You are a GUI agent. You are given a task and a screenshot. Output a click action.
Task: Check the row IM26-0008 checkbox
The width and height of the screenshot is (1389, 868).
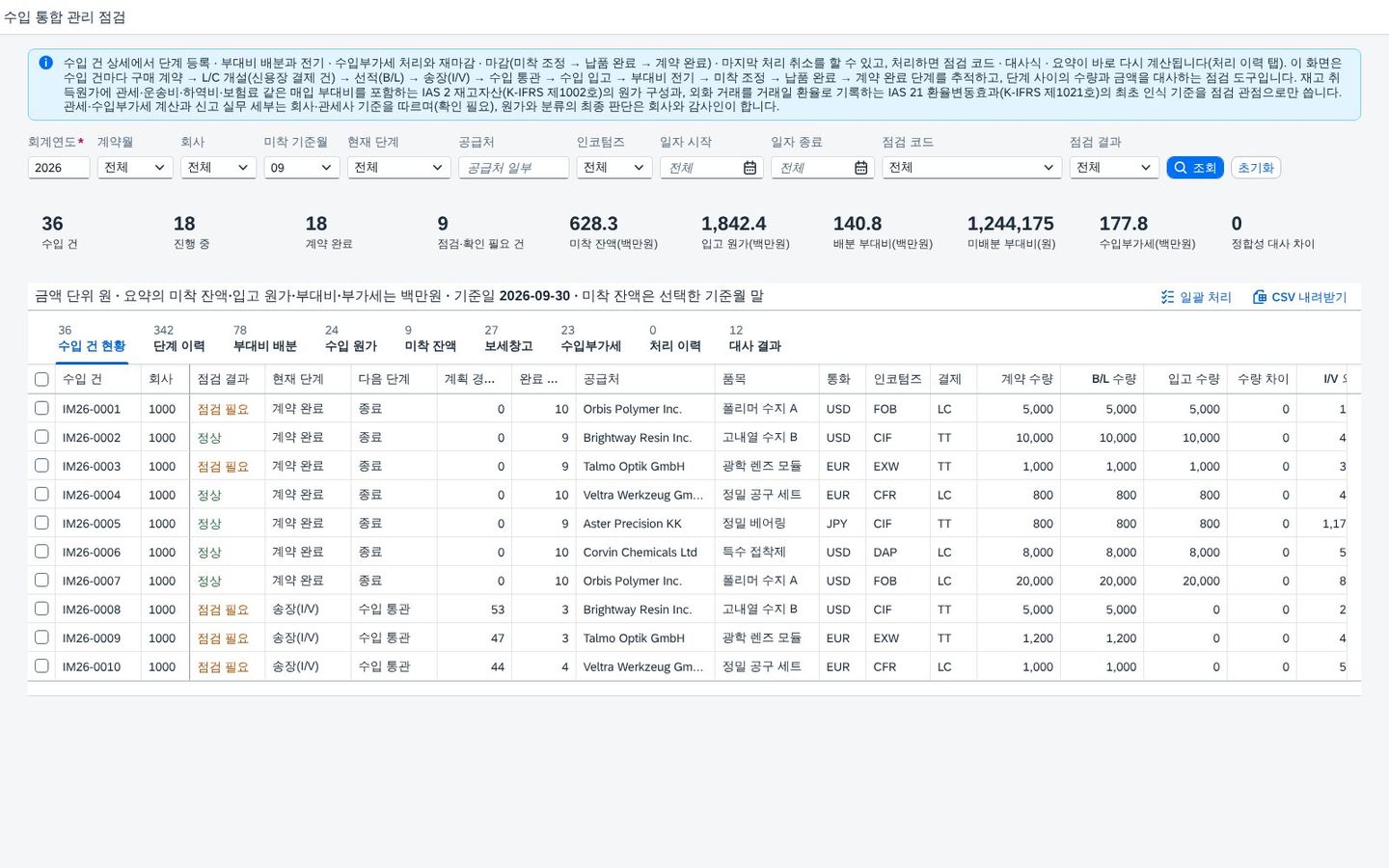[41, 609]
